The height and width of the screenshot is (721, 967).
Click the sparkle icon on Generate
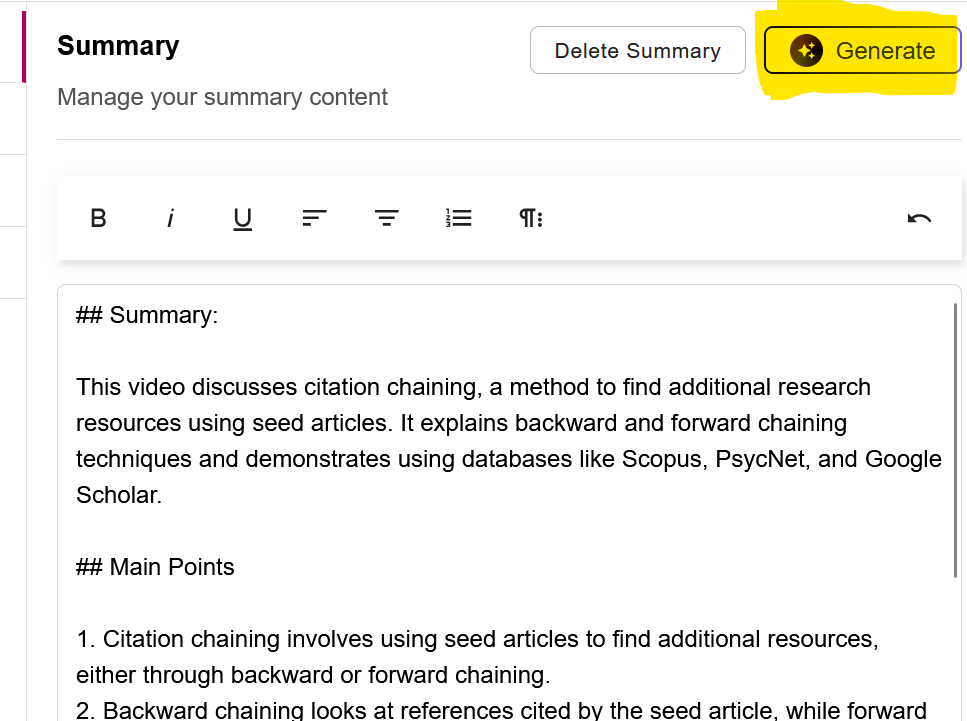(x=806, y=51)
